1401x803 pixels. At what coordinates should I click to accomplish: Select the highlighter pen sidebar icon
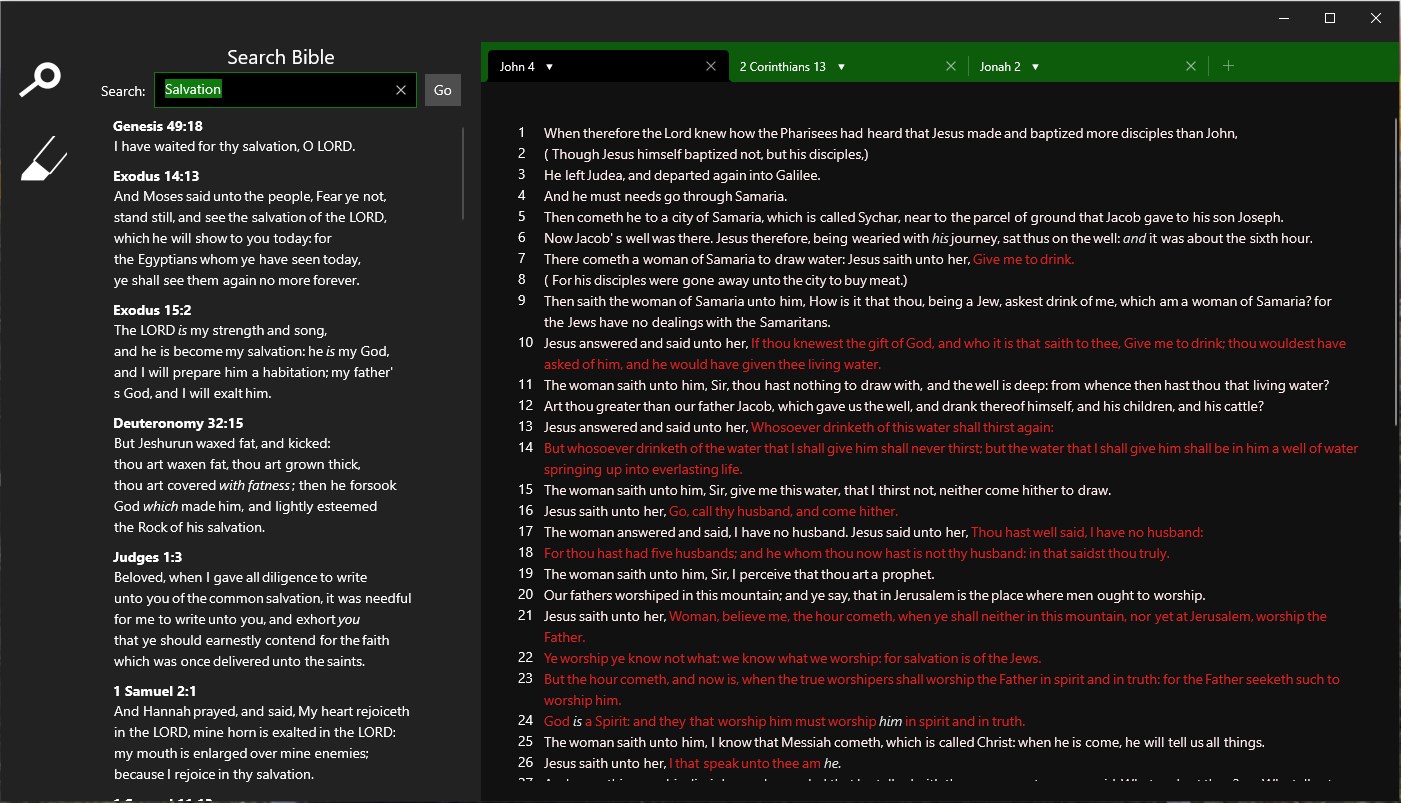[42, 157]
